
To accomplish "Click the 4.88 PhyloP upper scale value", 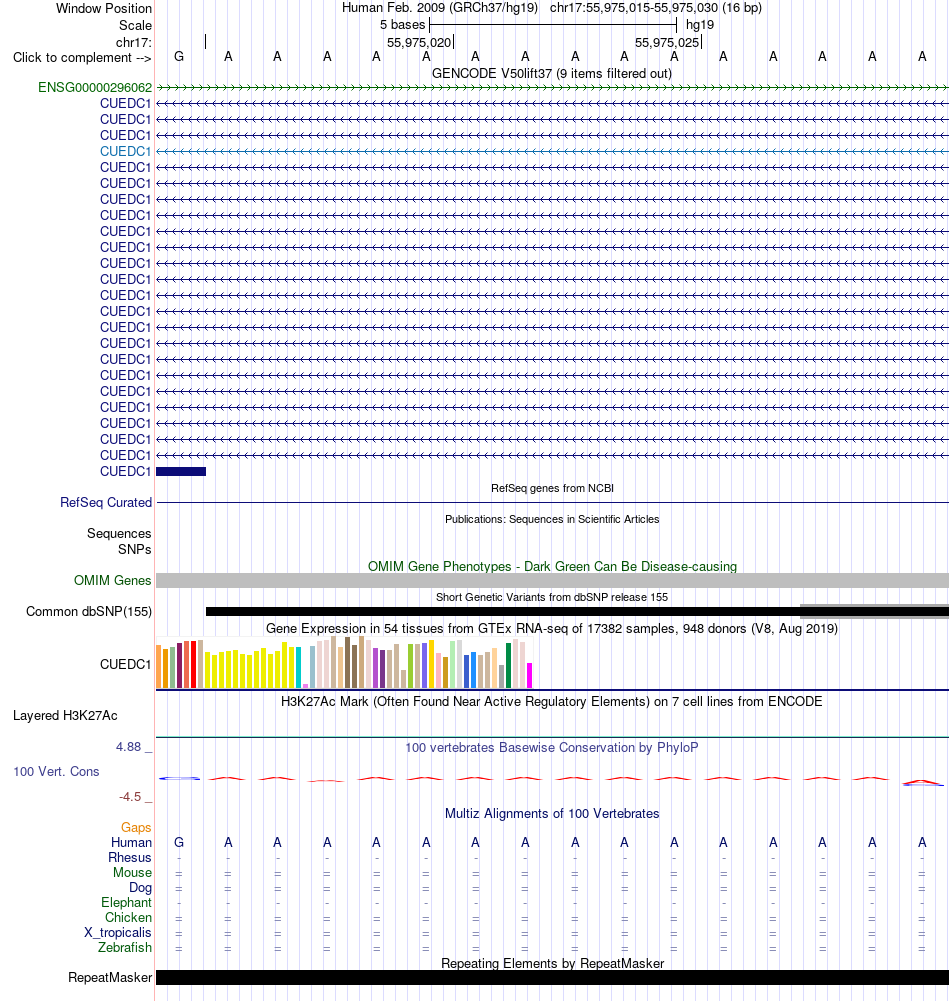I will (128, 747).
